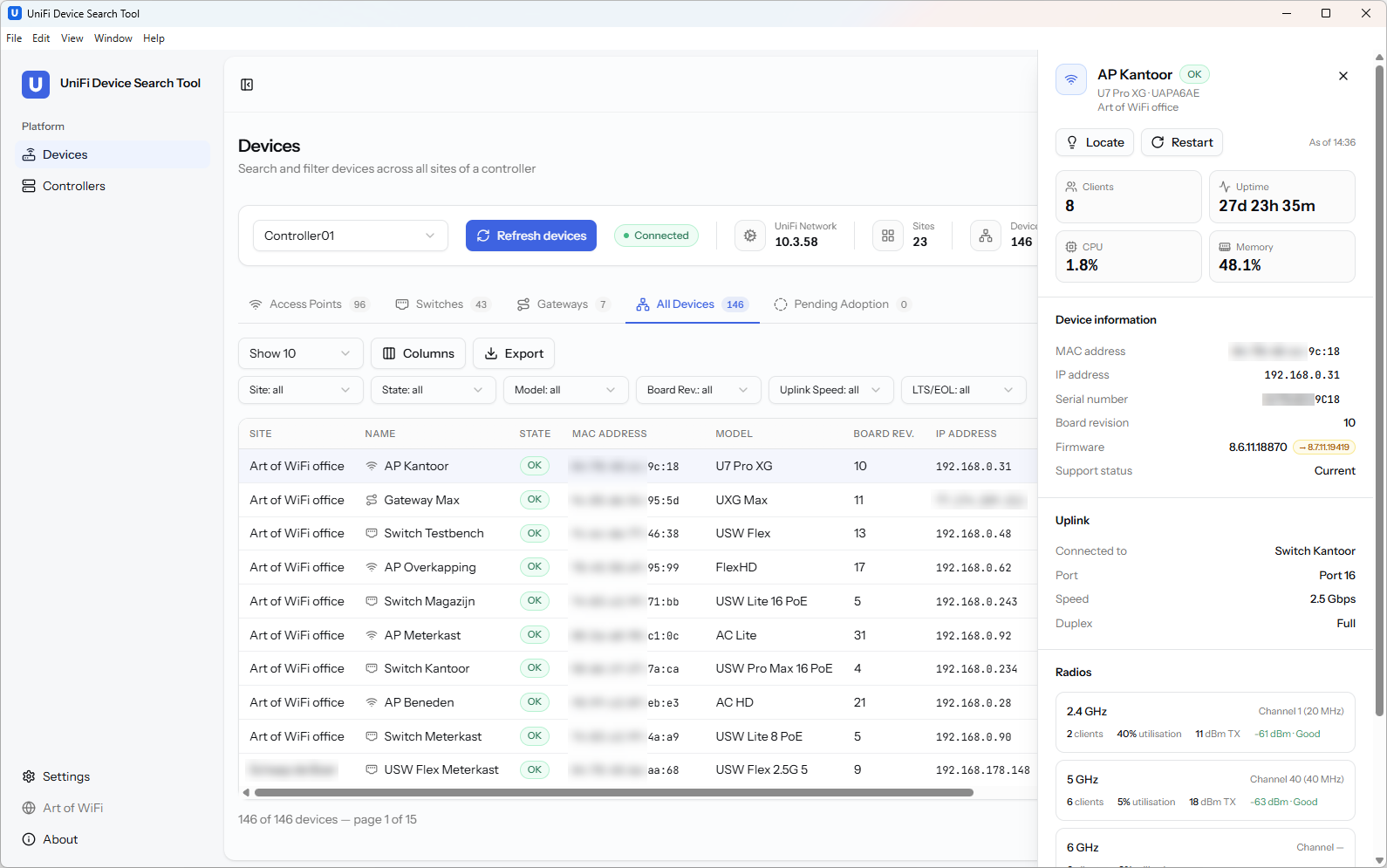1387x868 pixels.
Task: Open Controllers in the sidebar
Action: 113,186
